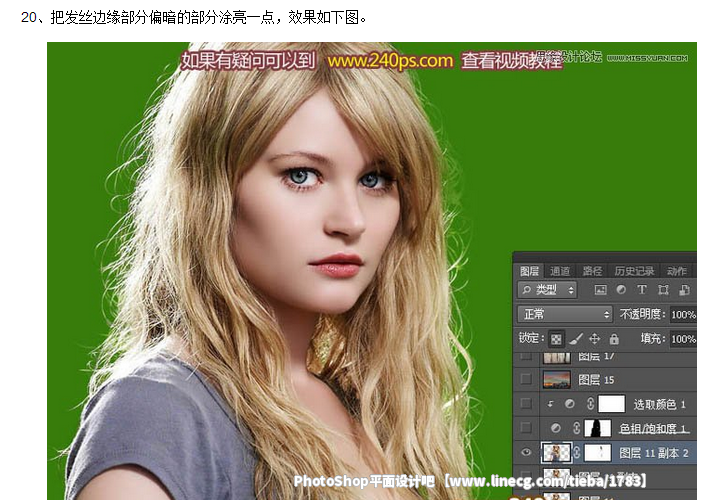Select the 图层 11 副本 2 layer name

coord(654,453)
